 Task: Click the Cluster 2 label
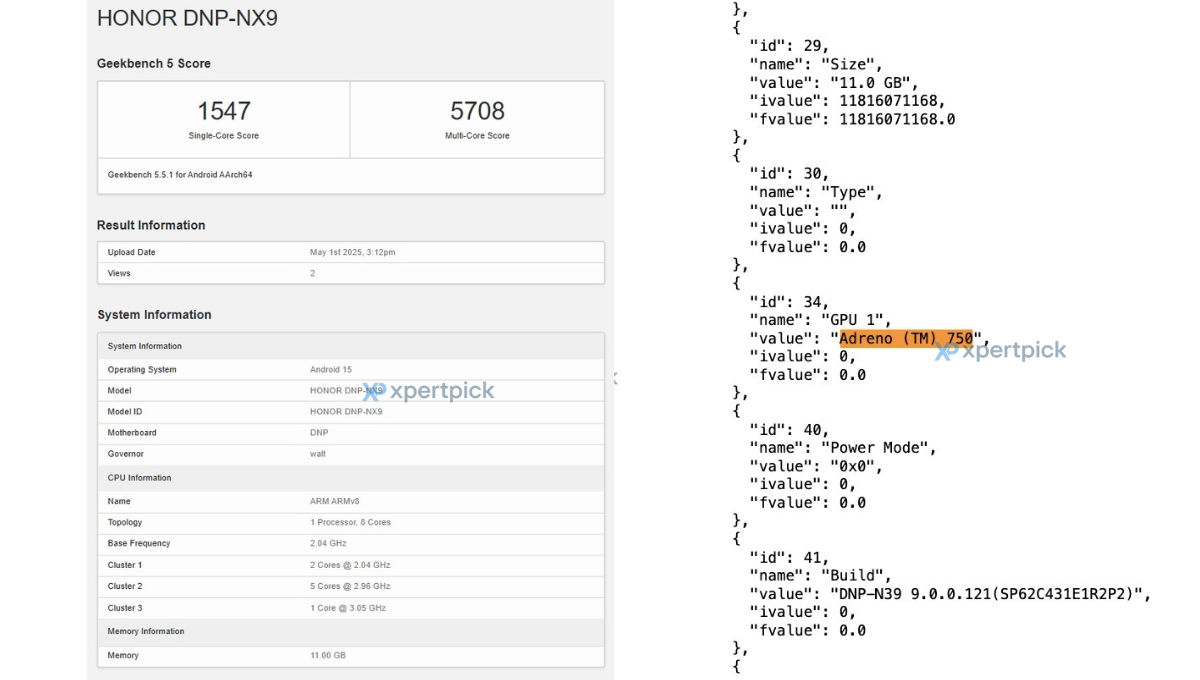tap(125, 586)
